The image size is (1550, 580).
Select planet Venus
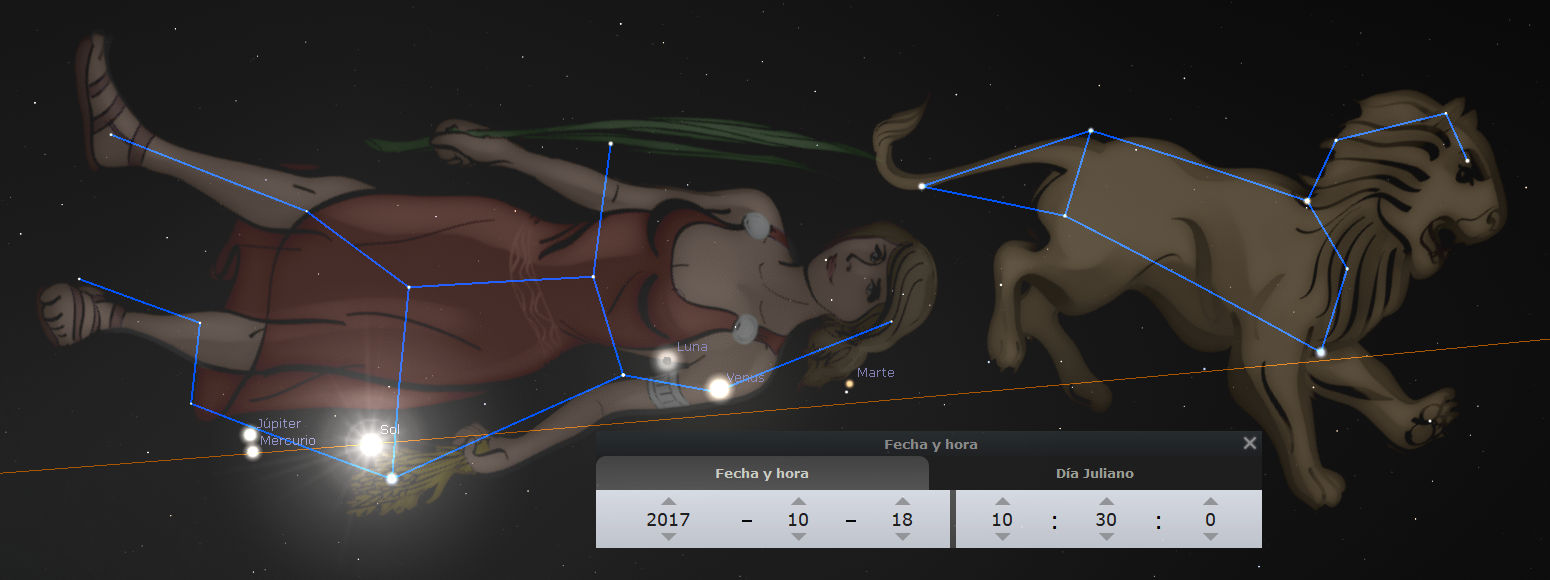pos(719,389)
